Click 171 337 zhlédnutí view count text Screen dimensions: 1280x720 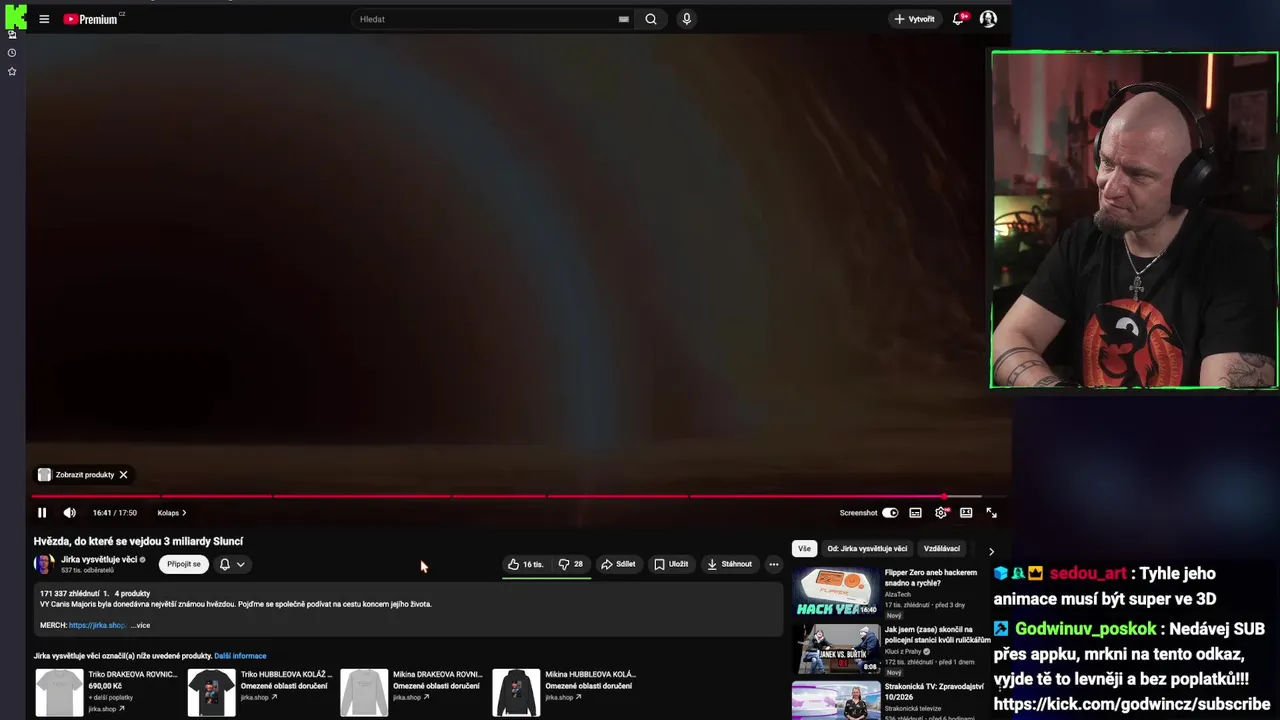point(69,594)
